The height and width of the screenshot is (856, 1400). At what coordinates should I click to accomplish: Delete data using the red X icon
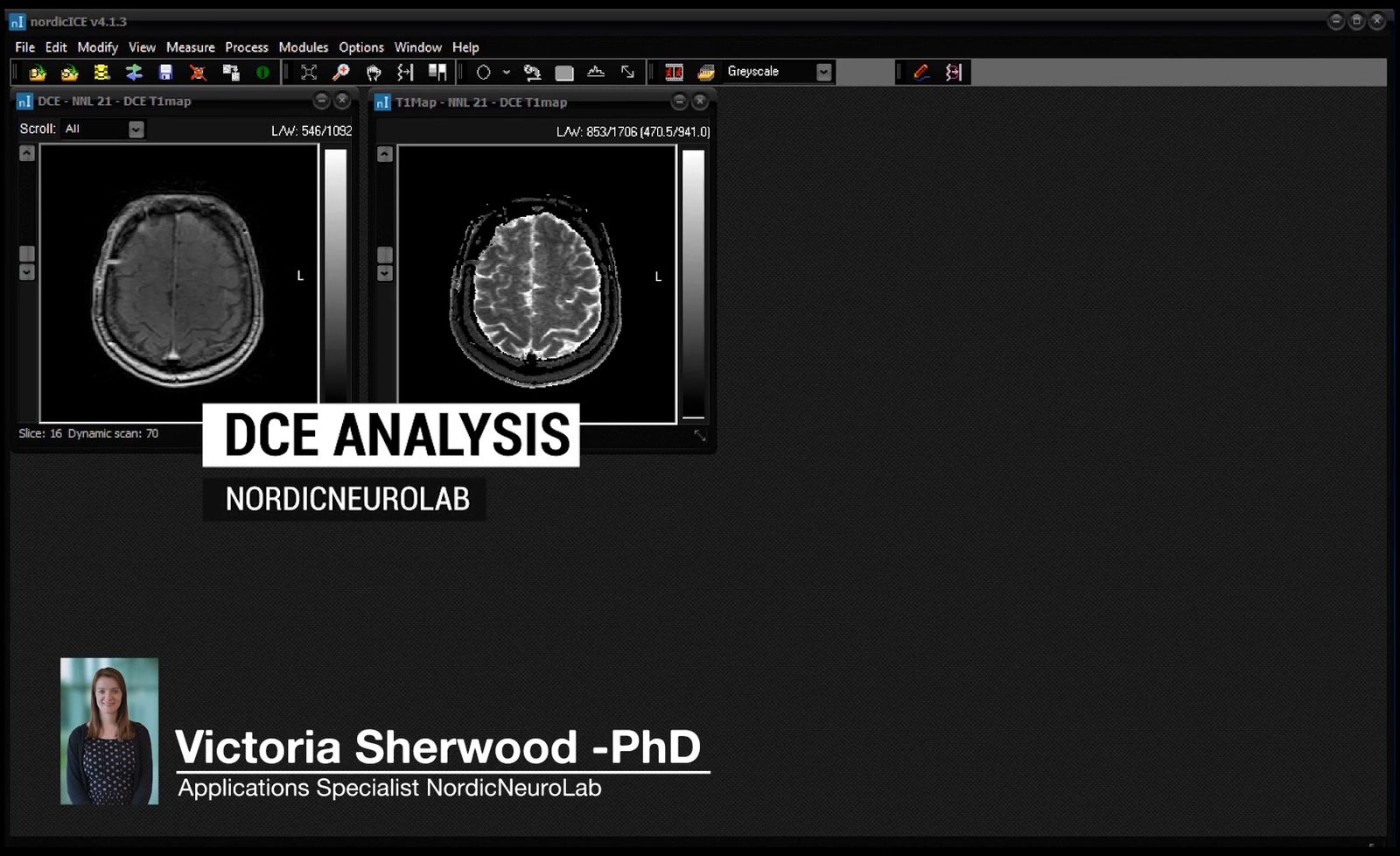point(198,73)
